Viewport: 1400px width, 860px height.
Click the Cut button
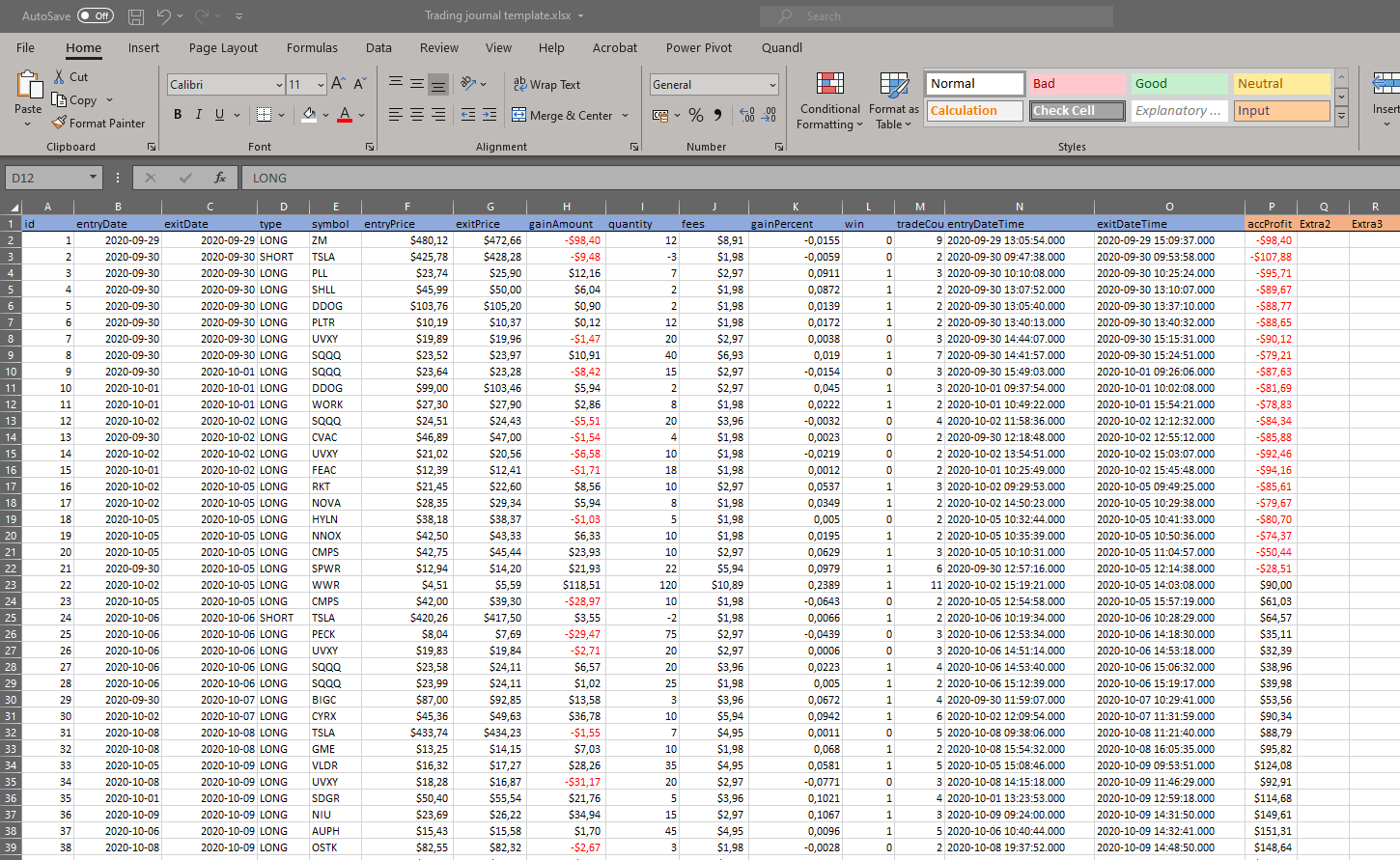tap(70, 76)
